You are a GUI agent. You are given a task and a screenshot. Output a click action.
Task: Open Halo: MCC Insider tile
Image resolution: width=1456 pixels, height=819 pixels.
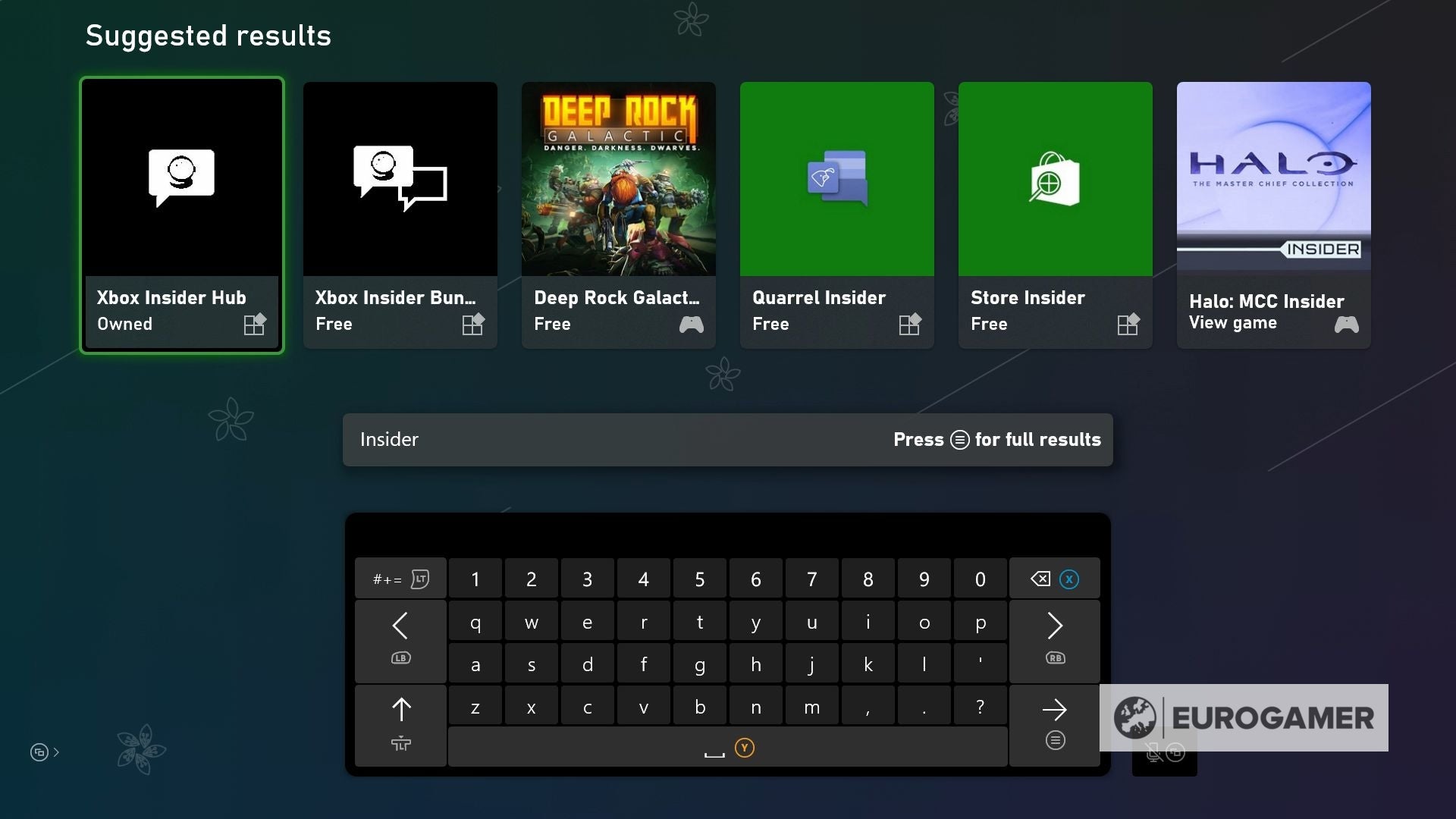pyautogui.click(x=1274, y=215)
